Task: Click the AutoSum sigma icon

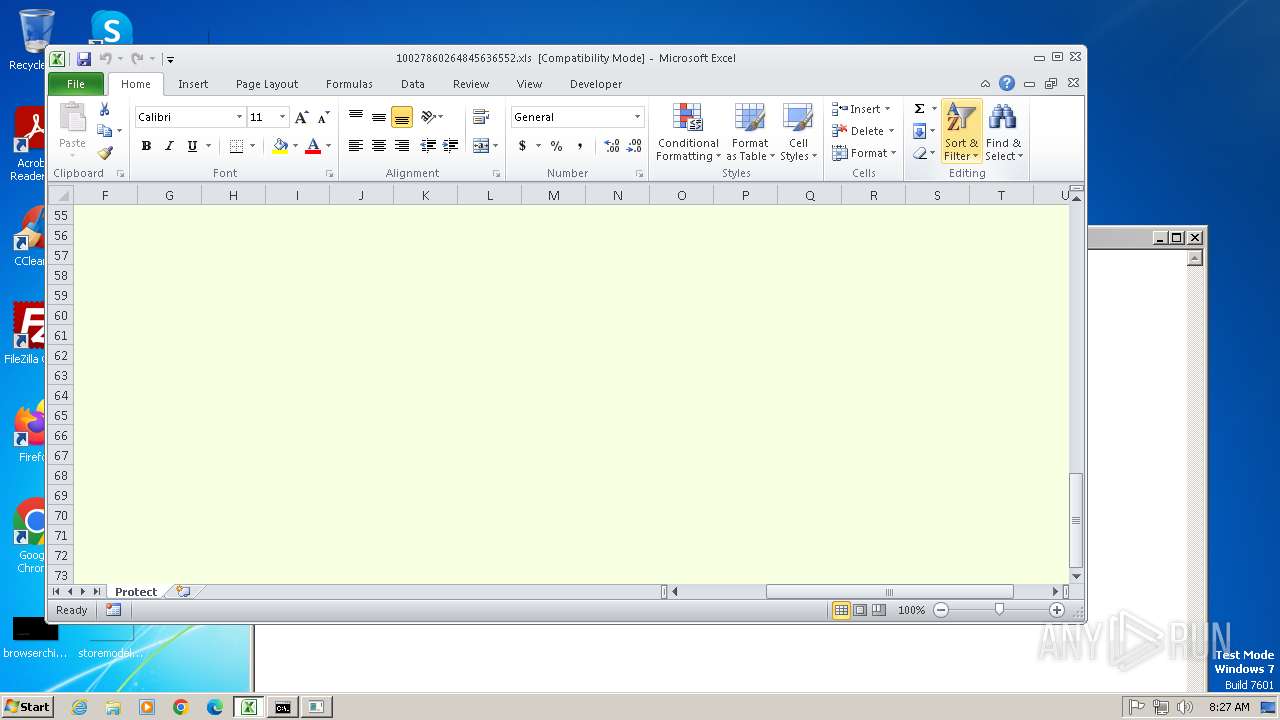Action: (x=919, y=109)
